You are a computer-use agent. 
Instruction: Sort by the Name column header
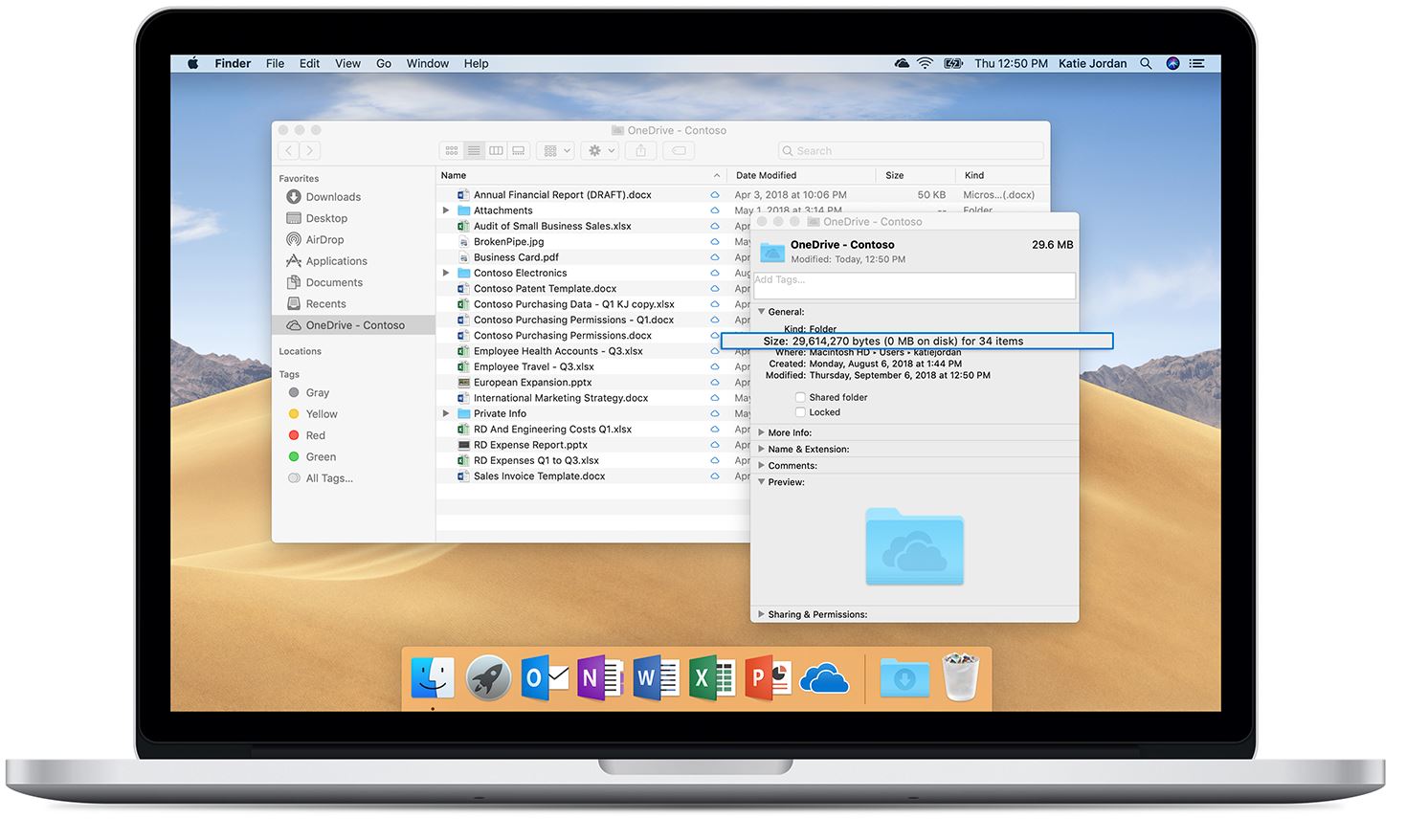click(581, 175)
